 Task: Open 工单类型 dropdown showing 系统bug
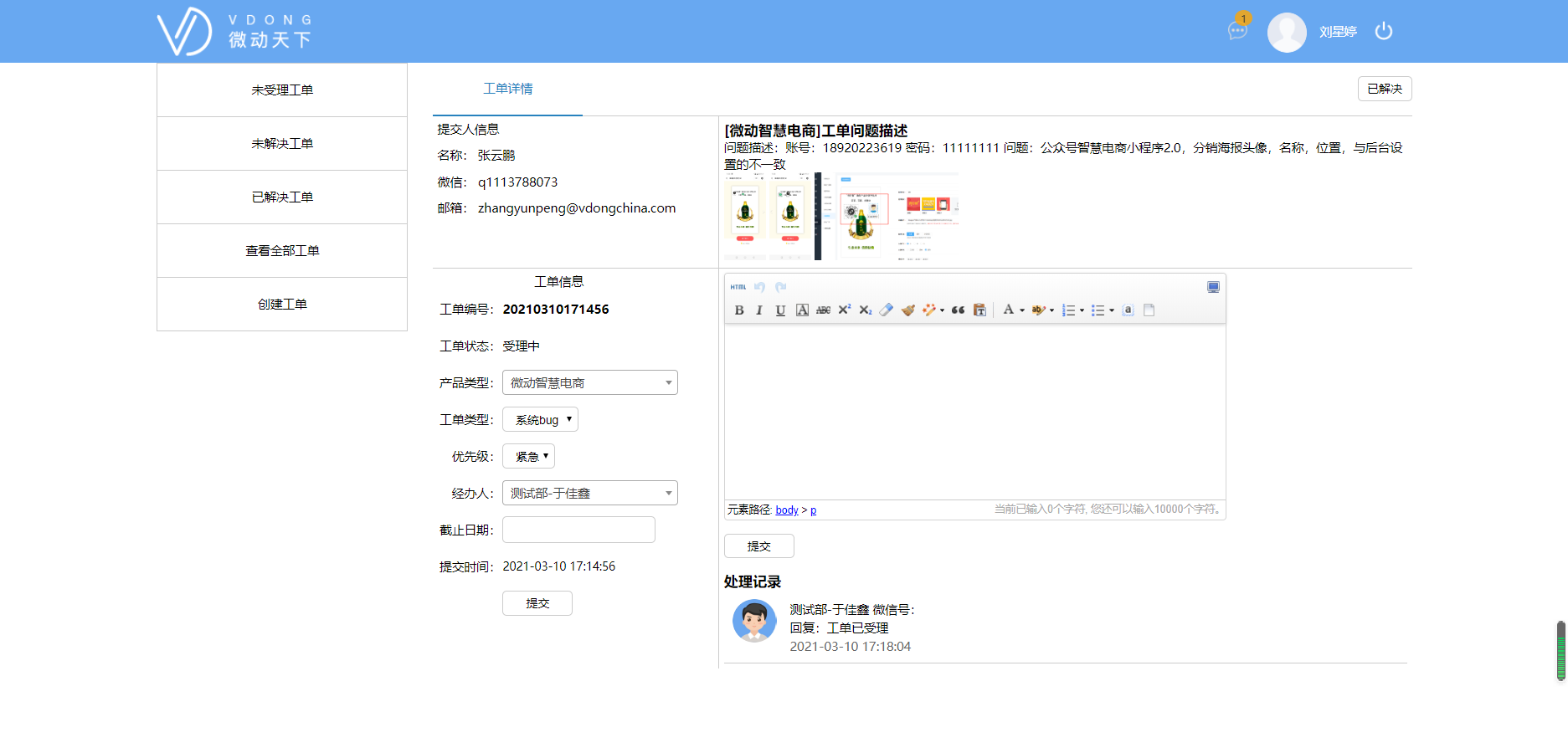540,419
